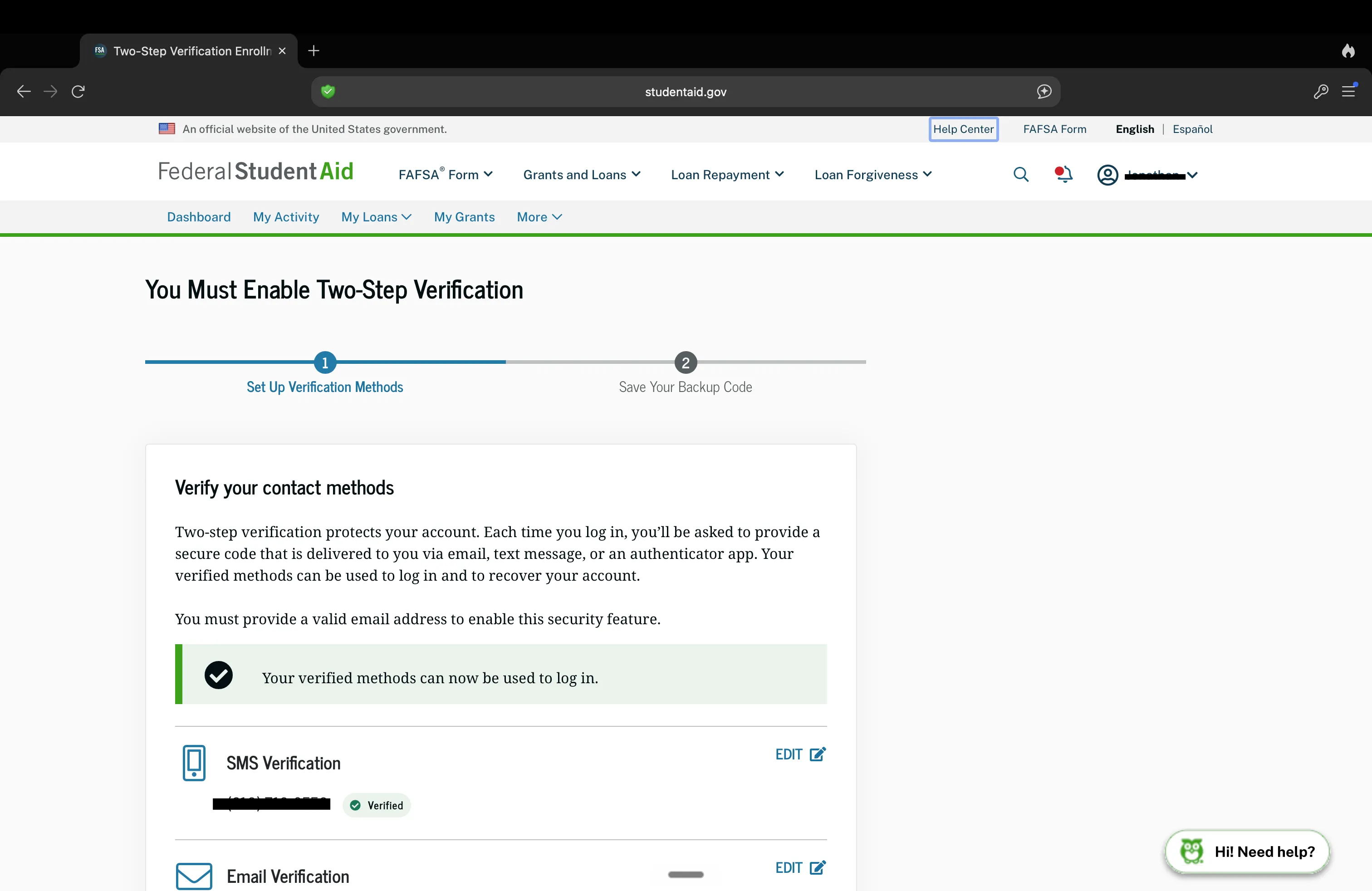Screen dimensions: 1372x891
Task: Click SMS Verification heading text
Action: (283, 763)
